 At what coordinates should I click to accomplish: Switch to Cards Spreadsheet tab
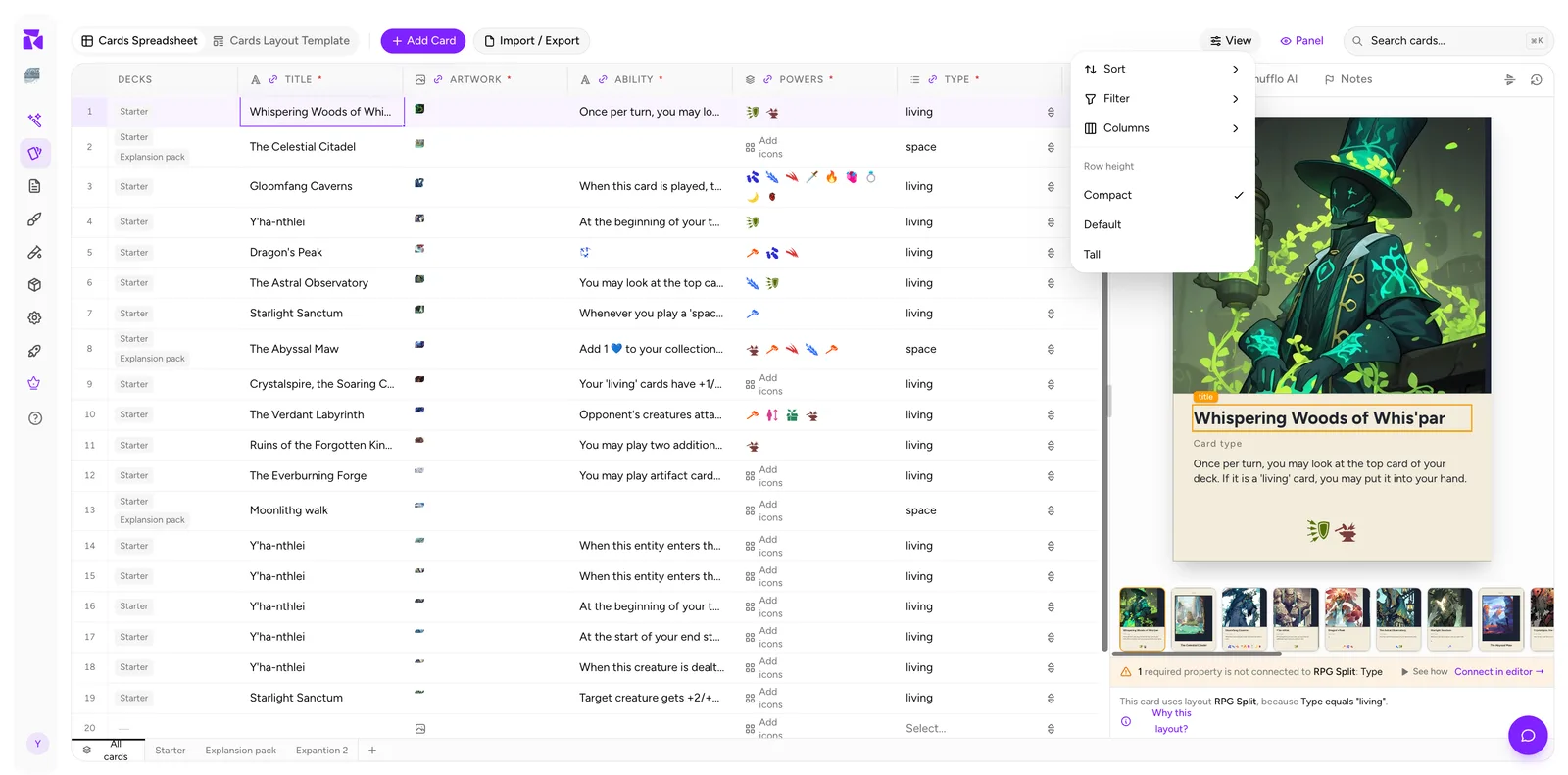[139, 41]
